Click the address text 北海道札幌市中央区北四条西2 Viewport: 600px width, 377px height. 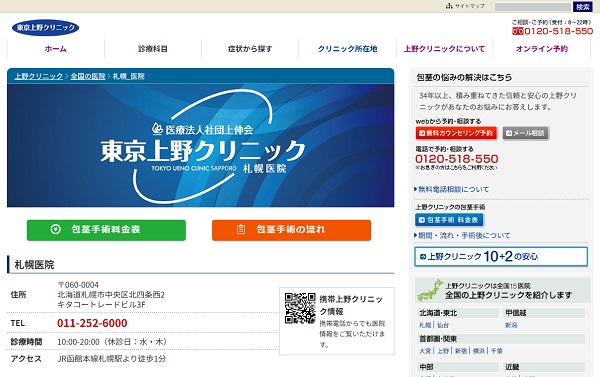point(111,295)
